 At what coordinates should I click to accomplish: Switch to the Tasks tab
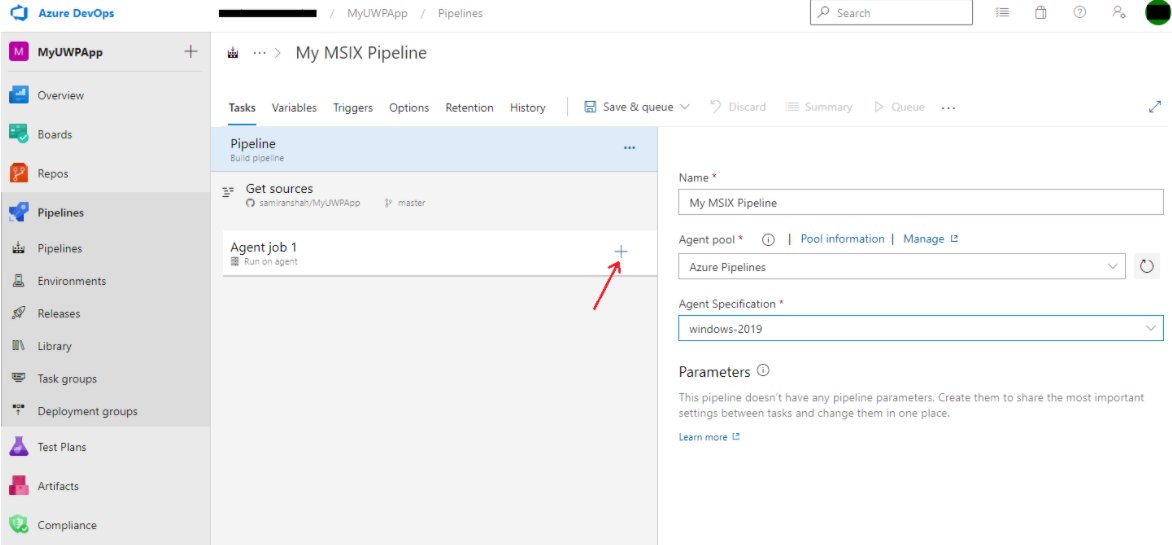pos(242,108)
